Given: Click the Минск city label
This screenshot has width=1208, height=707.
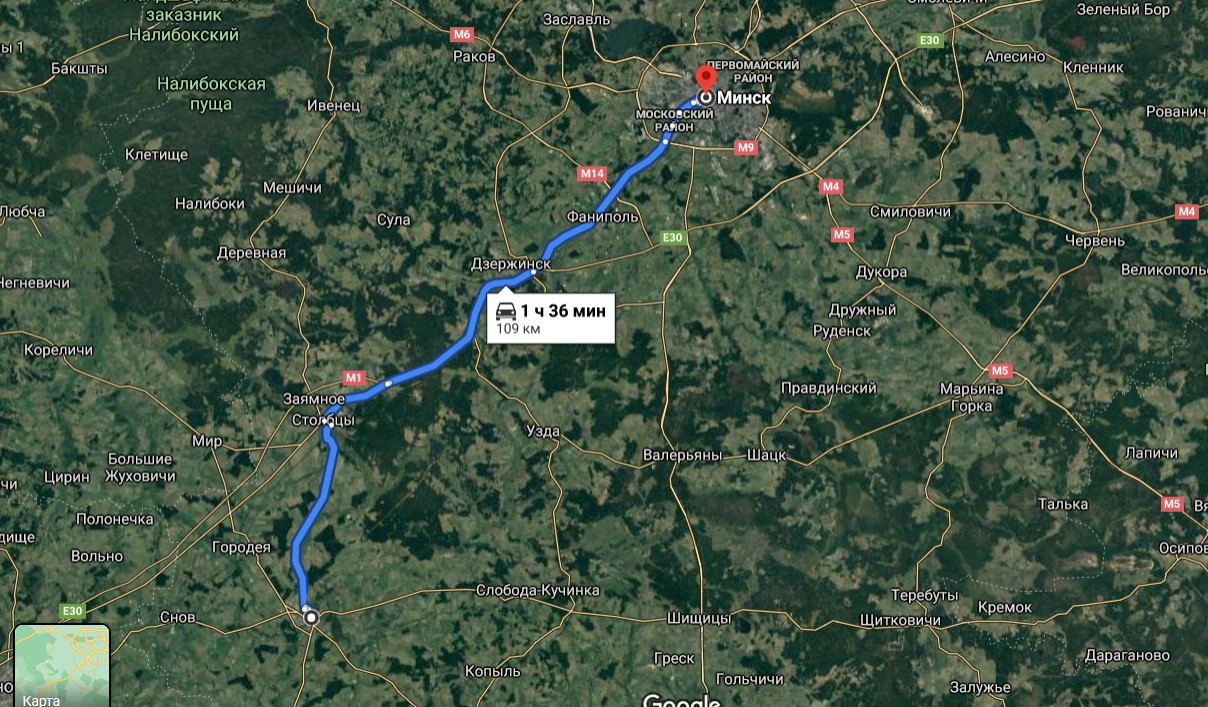Looking at the screenshot, I should (744, 98).
